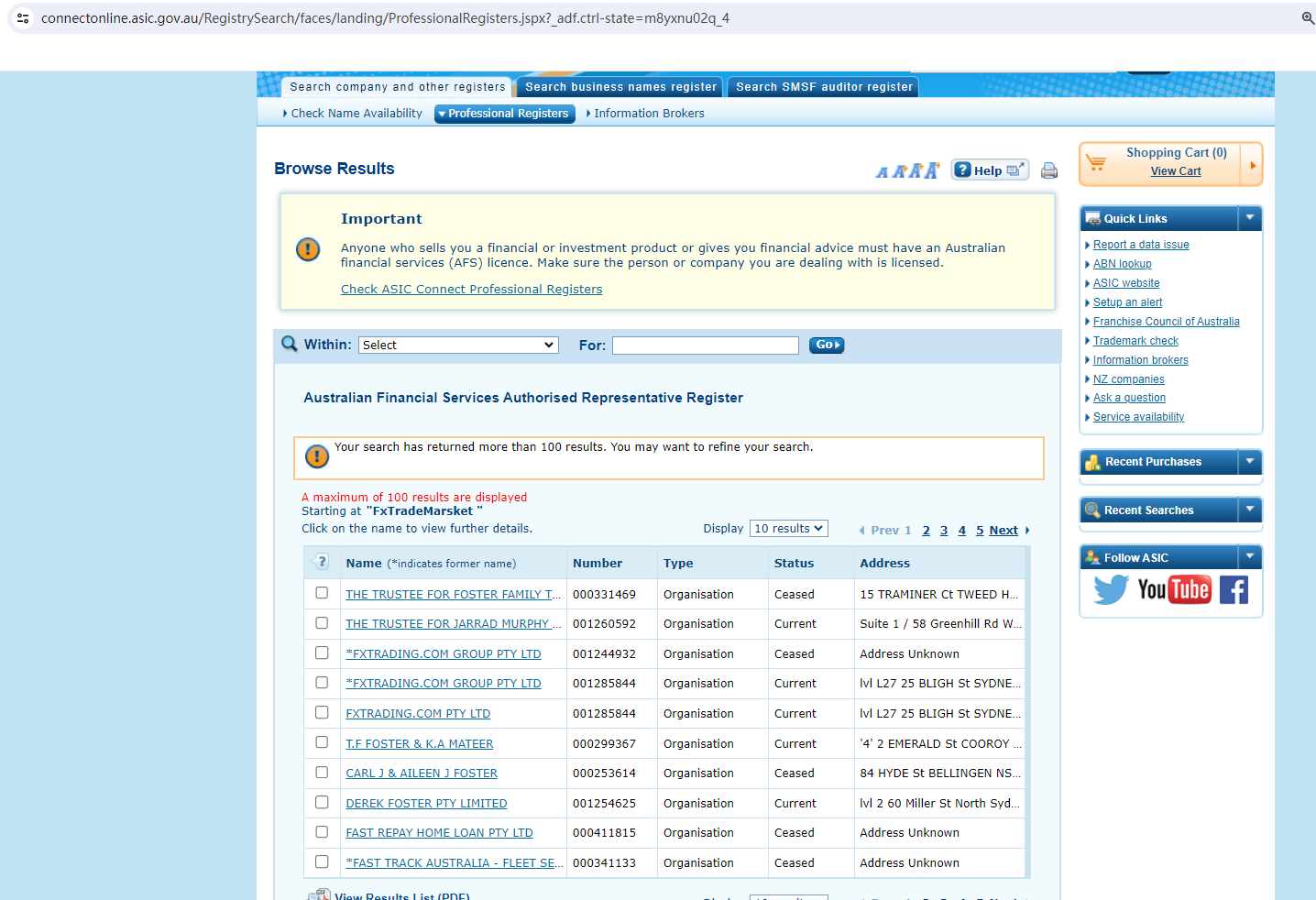This screenshot has width=1316, height=900.
Task: Expand the Recent Purchases panel arrow
Action: [1250, 461]
